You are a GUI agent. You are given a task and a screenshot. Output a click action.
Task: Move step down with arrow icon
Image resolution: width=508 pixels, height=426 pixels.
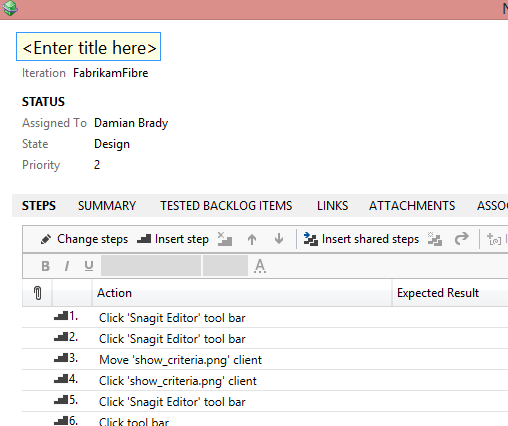pos(279,239)
